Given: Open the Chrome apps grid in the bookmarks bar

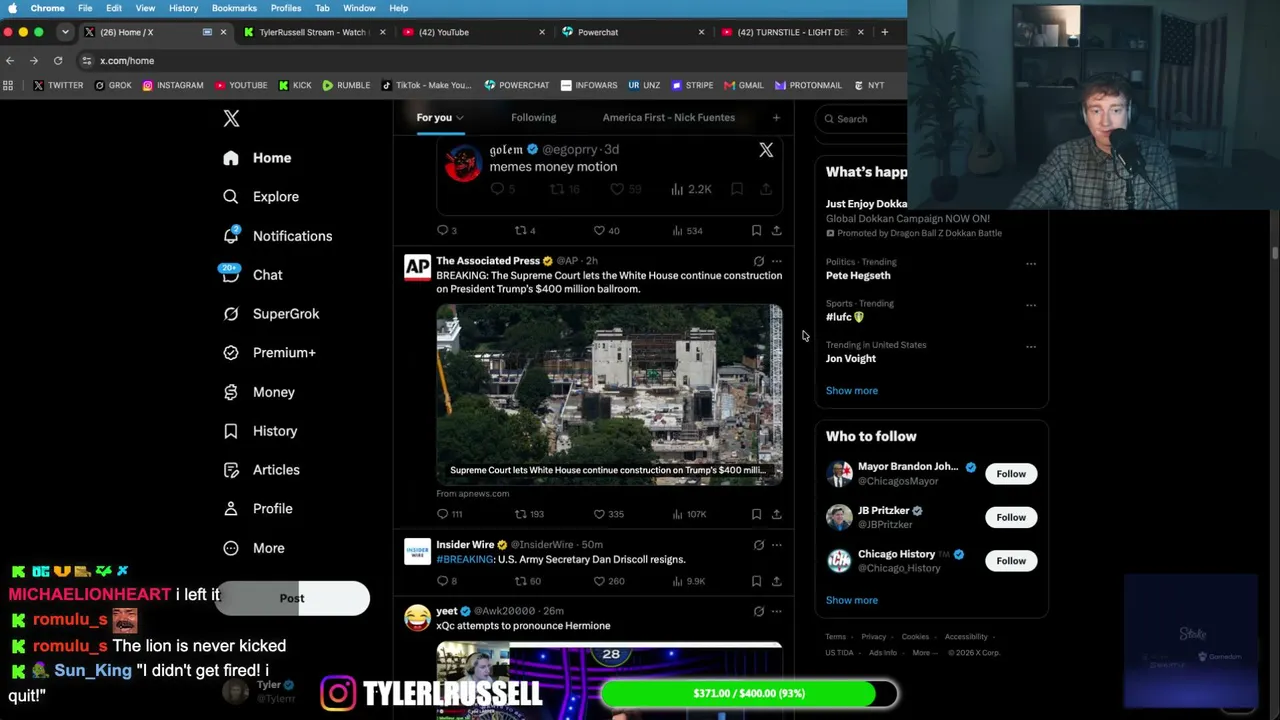Looking at the screenshot, I should tap(8, 85).
